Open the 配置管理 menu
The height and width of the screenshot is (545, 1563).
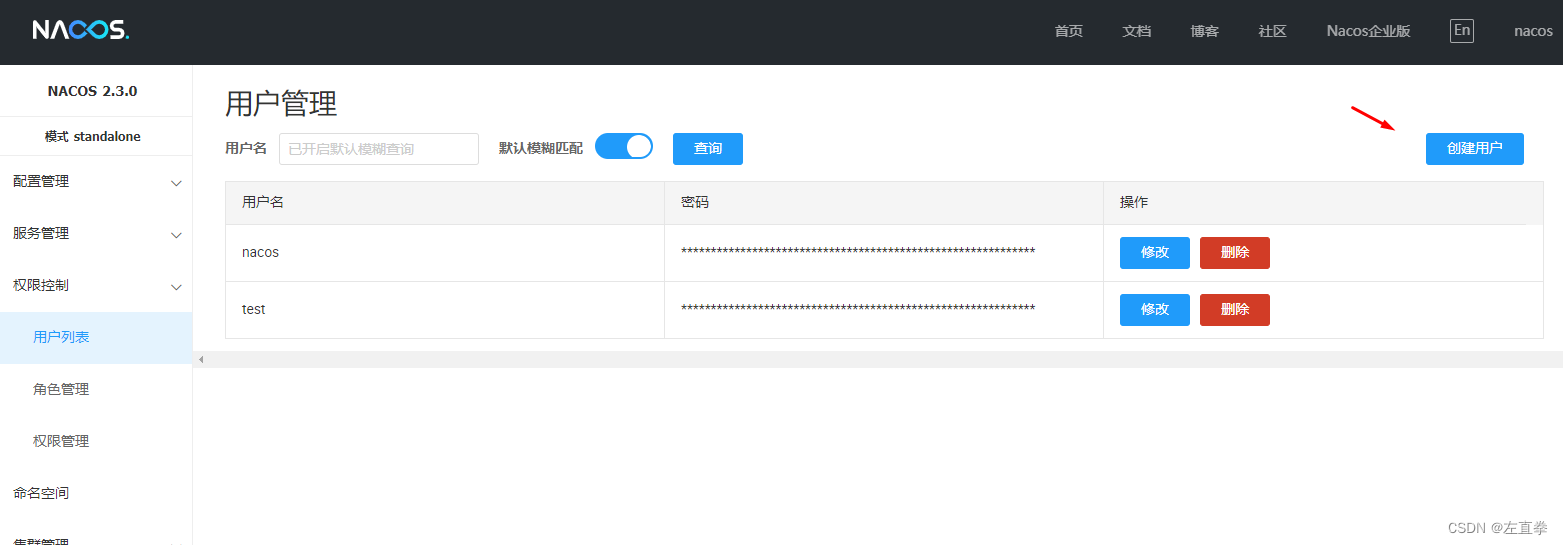[x=96, y=182]
